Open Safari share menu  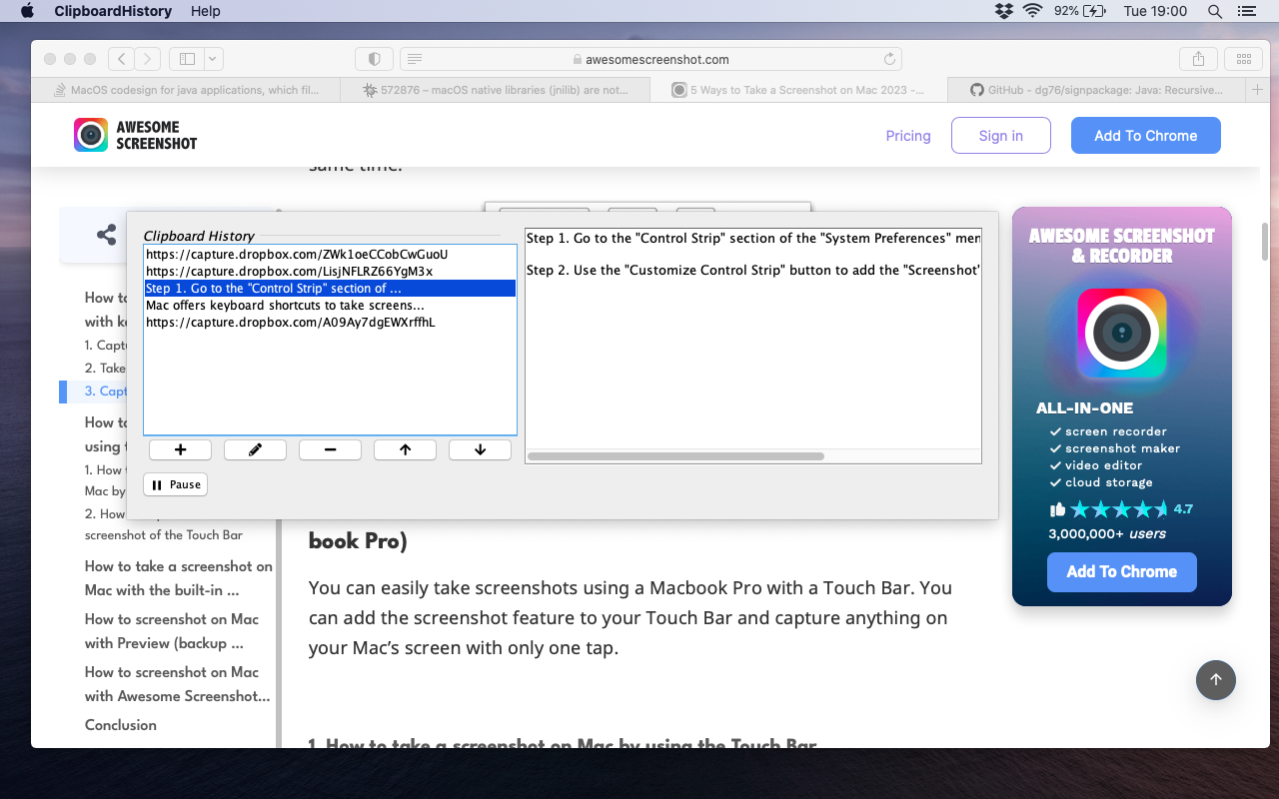[1198, 59]
